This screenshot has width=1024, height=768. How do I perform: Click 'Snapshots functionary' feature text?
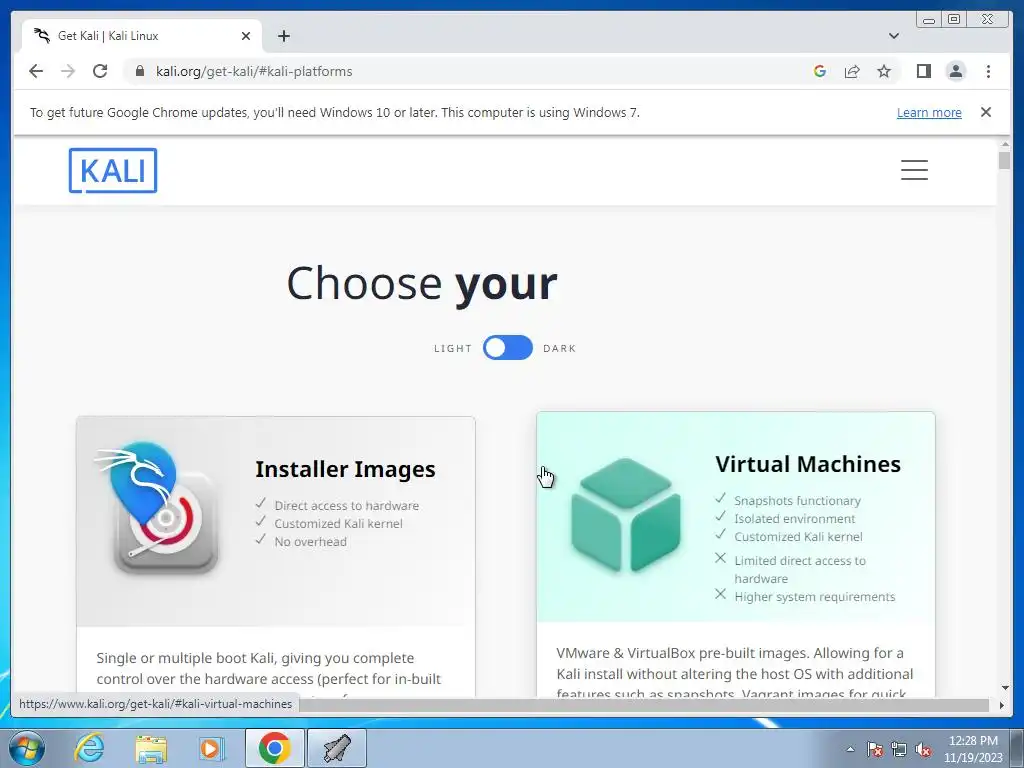[x=797, y=500]
